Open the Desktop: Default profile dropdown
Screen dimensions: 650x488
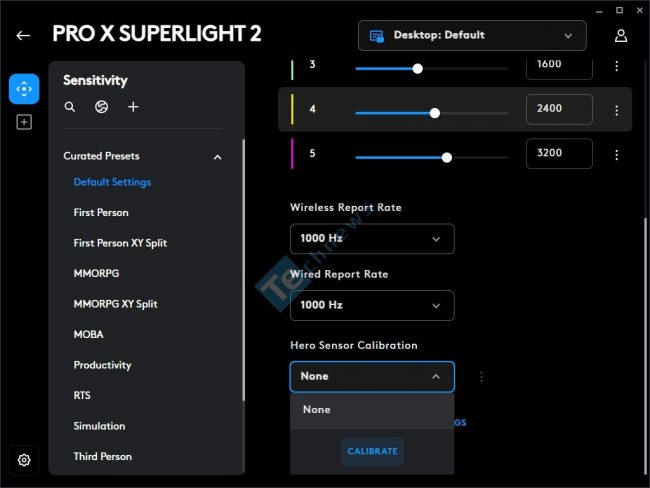472,36
